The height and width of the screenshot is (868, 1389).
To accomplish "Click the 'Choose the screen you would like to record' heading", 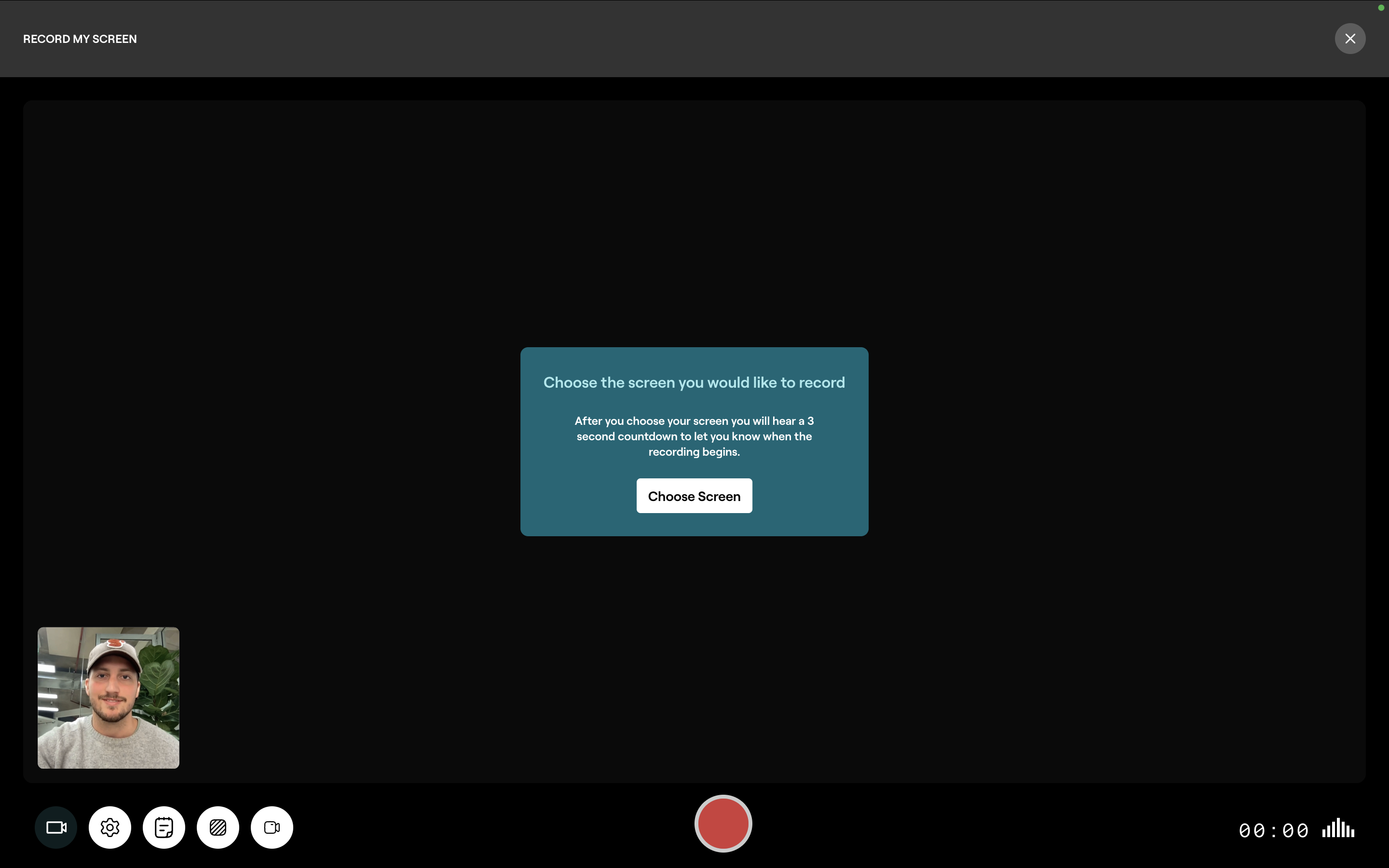I will click(x=694, y=382).
